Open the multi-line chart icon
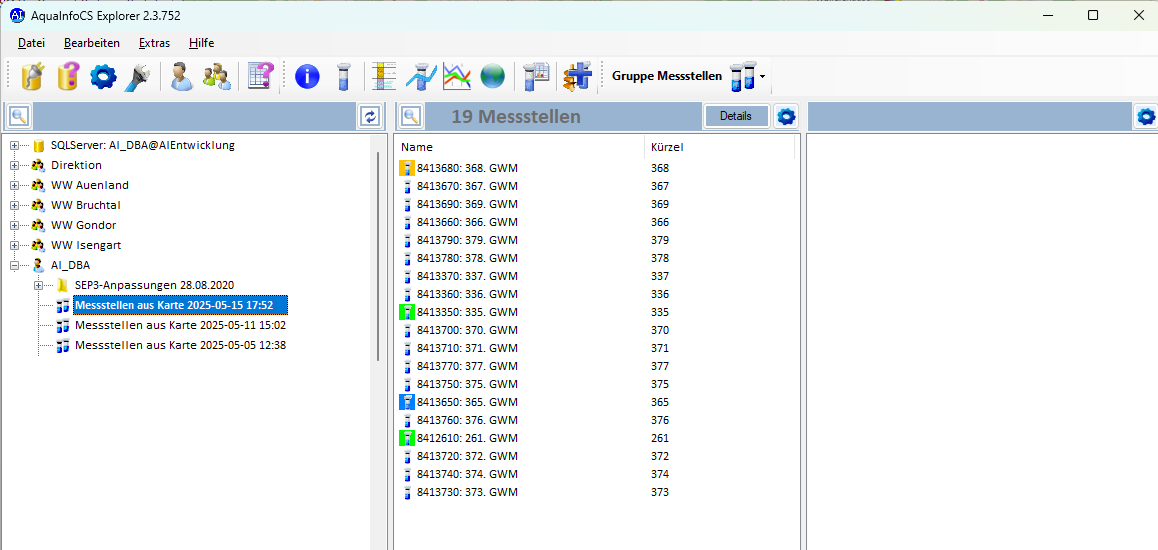Image resolution: width=1158 pixels, height=550 pixels. click(x=456, y=76)
